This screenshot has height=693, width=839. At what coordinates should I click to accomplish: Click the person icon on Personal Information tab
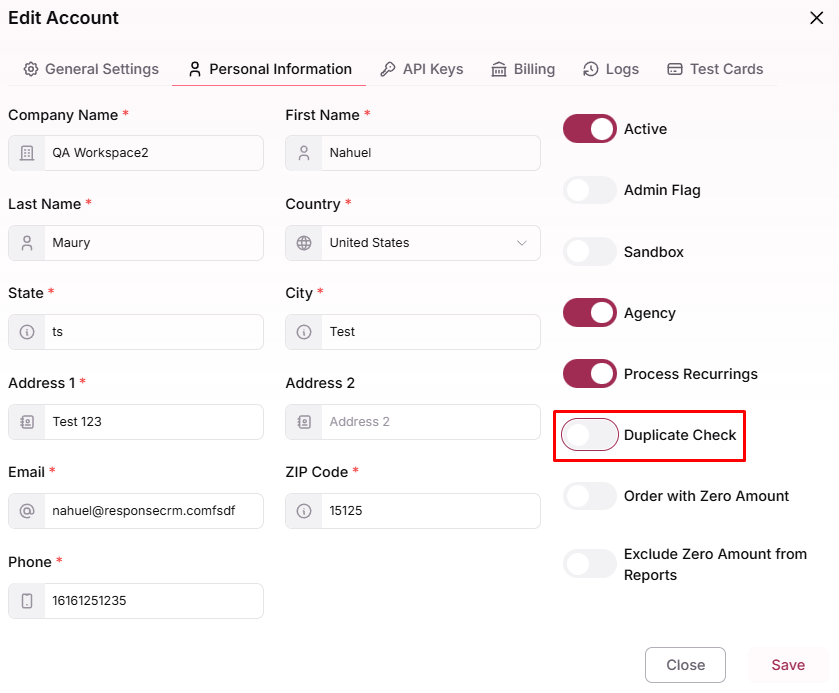point(195,69)
